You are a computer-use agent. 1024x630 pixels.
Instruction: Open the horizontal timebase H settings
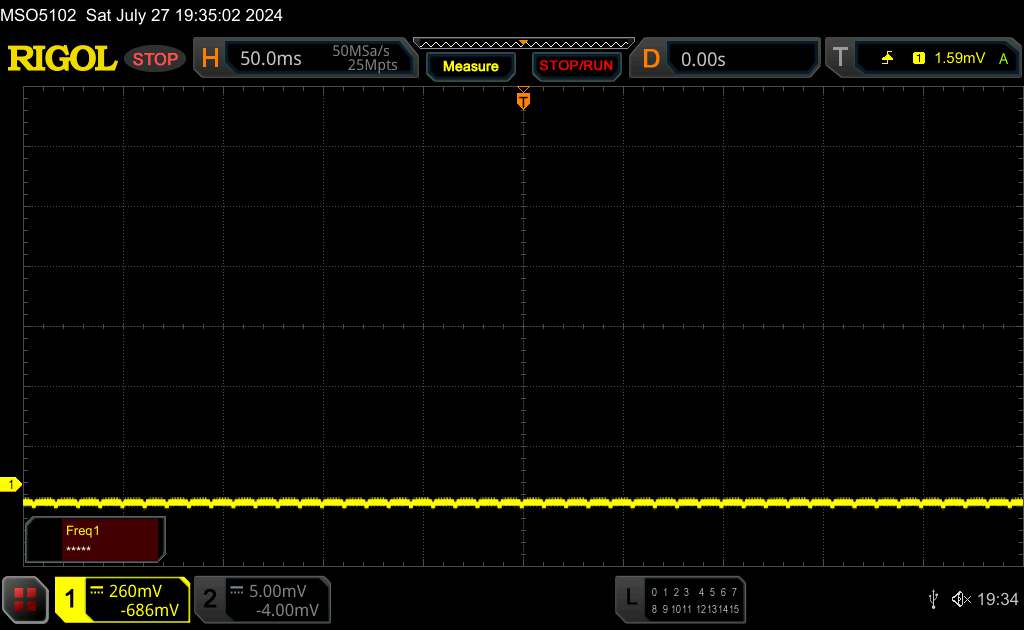click(x=210, y=59)
